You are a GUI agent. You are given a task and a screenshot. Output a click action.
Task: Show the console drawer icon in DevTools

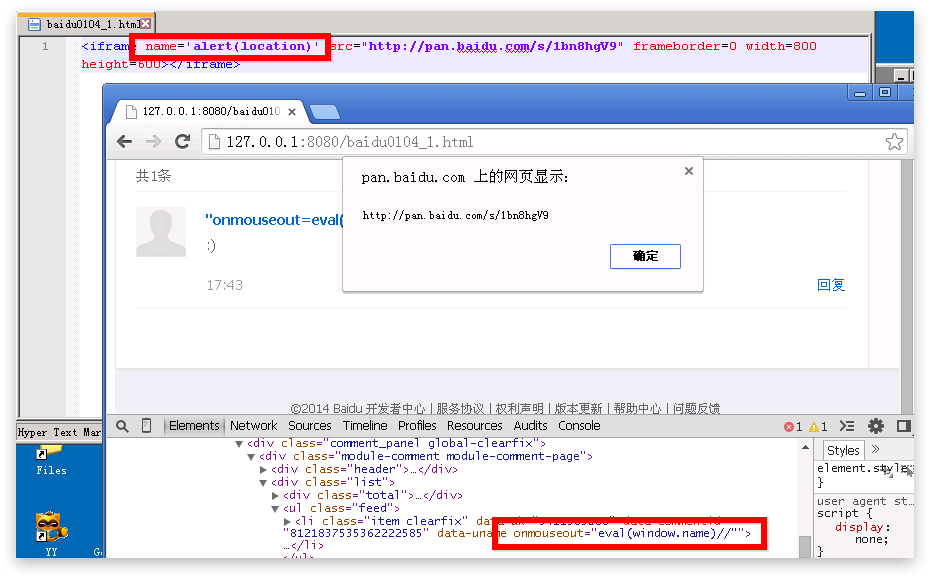pos(847,426)
